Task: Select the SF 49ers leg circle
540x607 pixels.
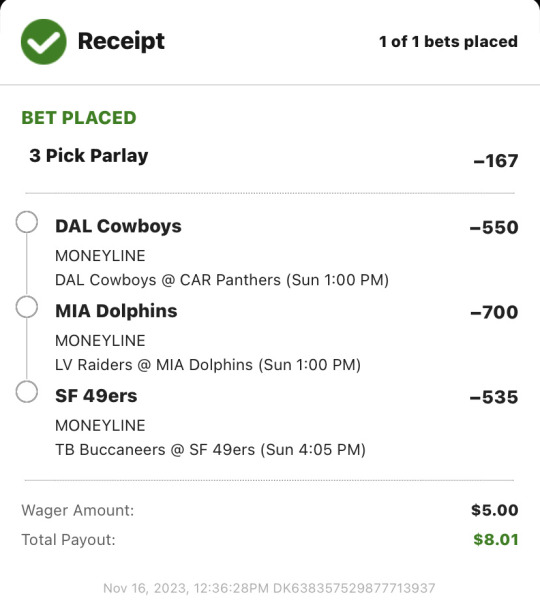Action: click(27, 392)
